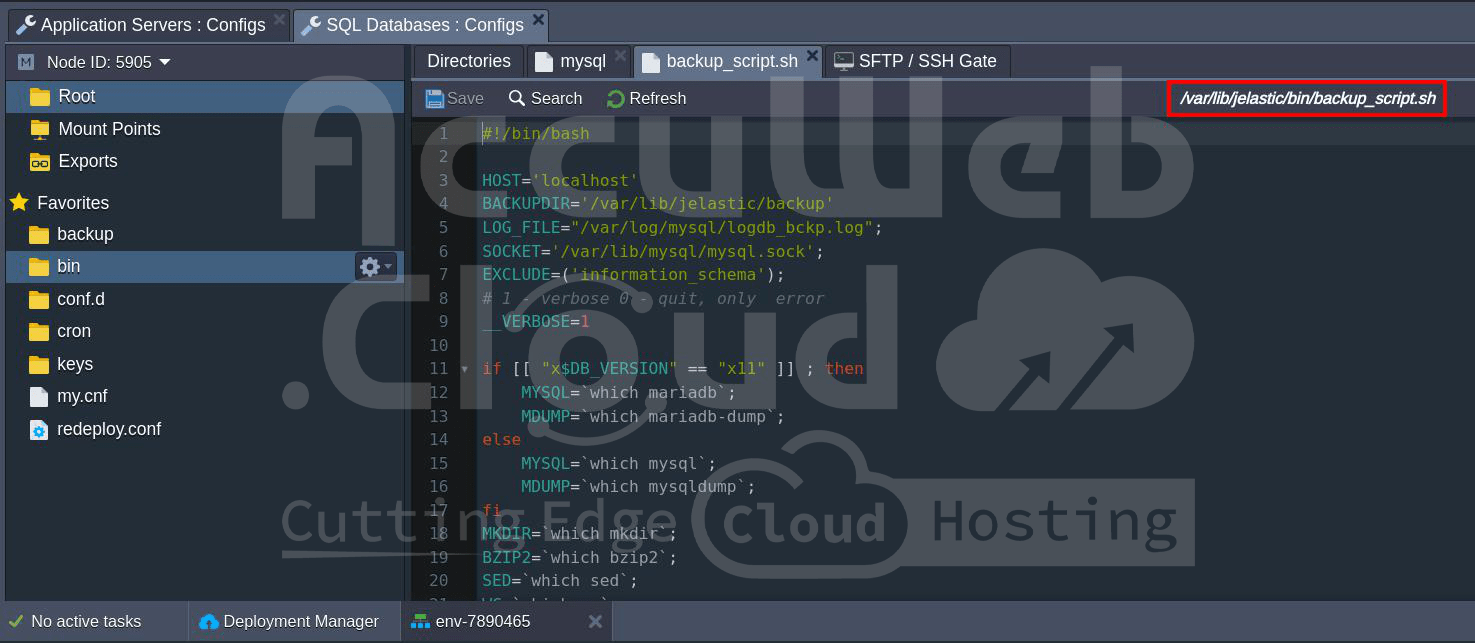Select the Mount Points folder
Image resolution: width=1475 pixels, height=643 pixels.
tap(109, 129)
